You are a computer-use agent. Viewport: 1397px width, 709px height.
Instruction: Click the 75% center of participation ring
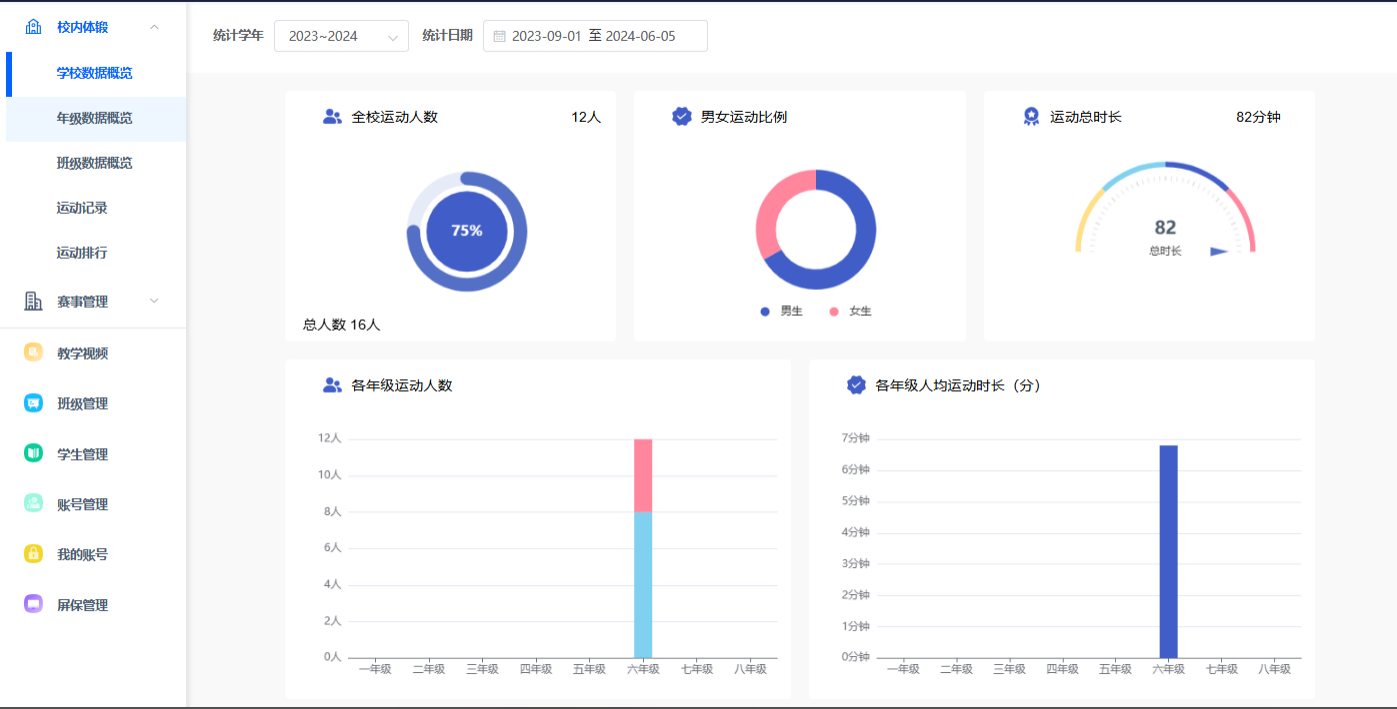pos(467,230)
